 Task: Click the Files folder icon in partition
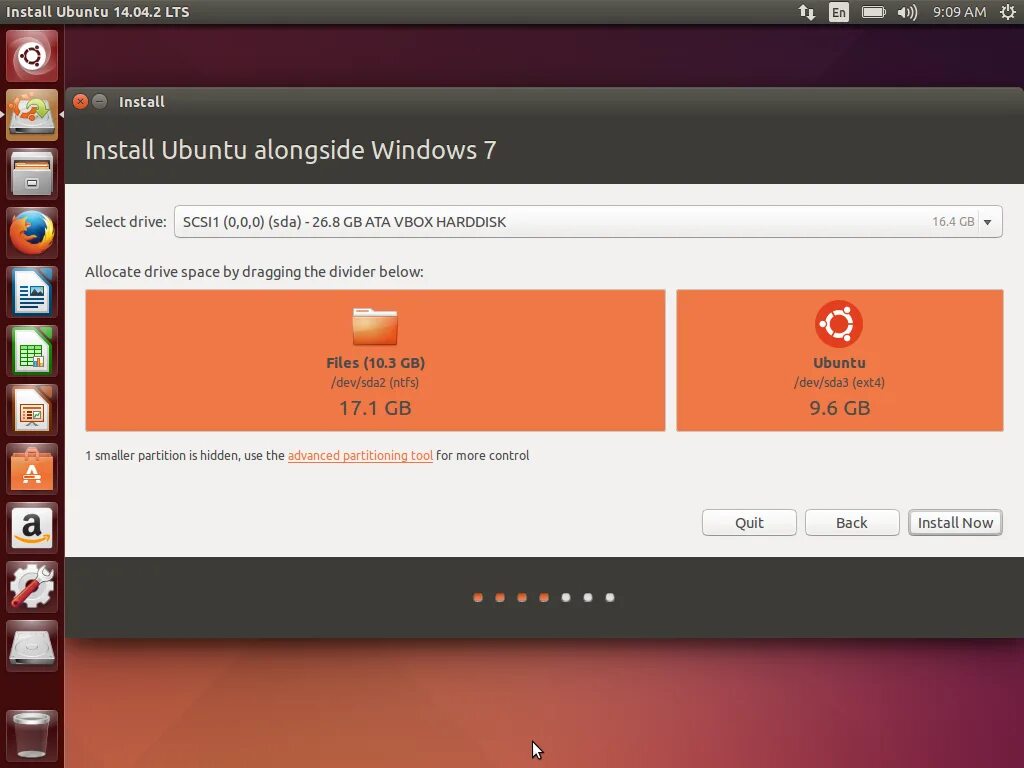(x=375, y=326)
